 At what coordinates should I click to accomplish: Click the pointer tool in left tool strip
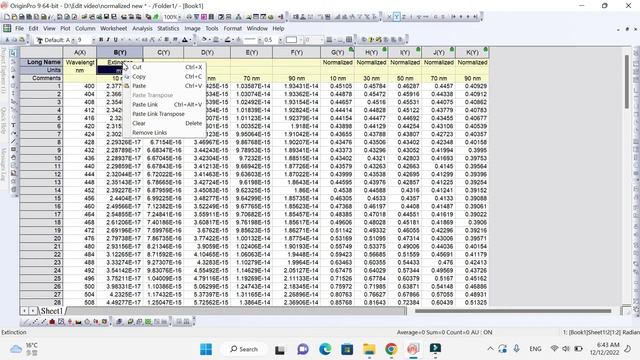click(x=13, y=53)
